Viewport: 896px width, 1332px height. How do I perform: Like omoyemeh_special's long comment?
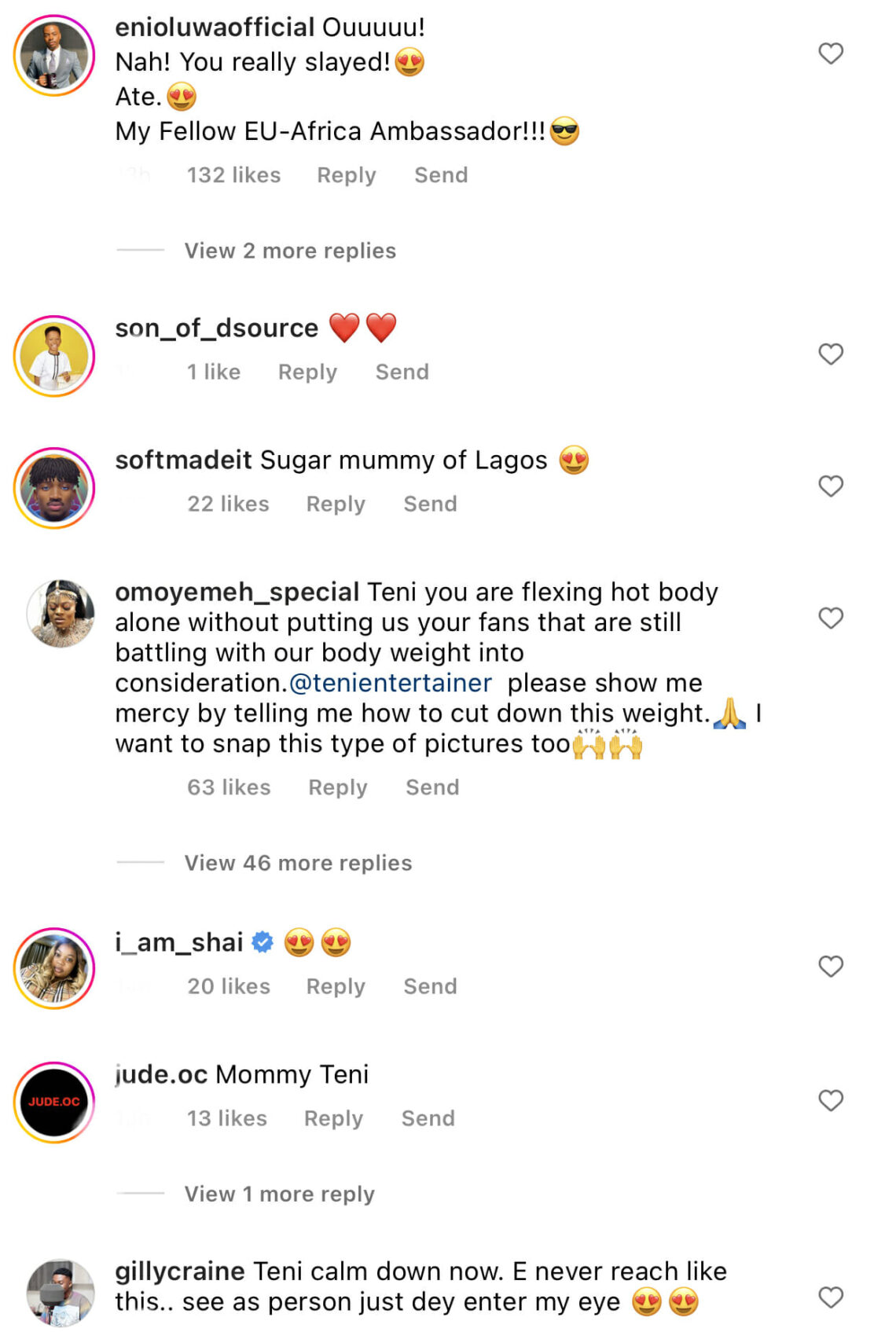(830, 618)
